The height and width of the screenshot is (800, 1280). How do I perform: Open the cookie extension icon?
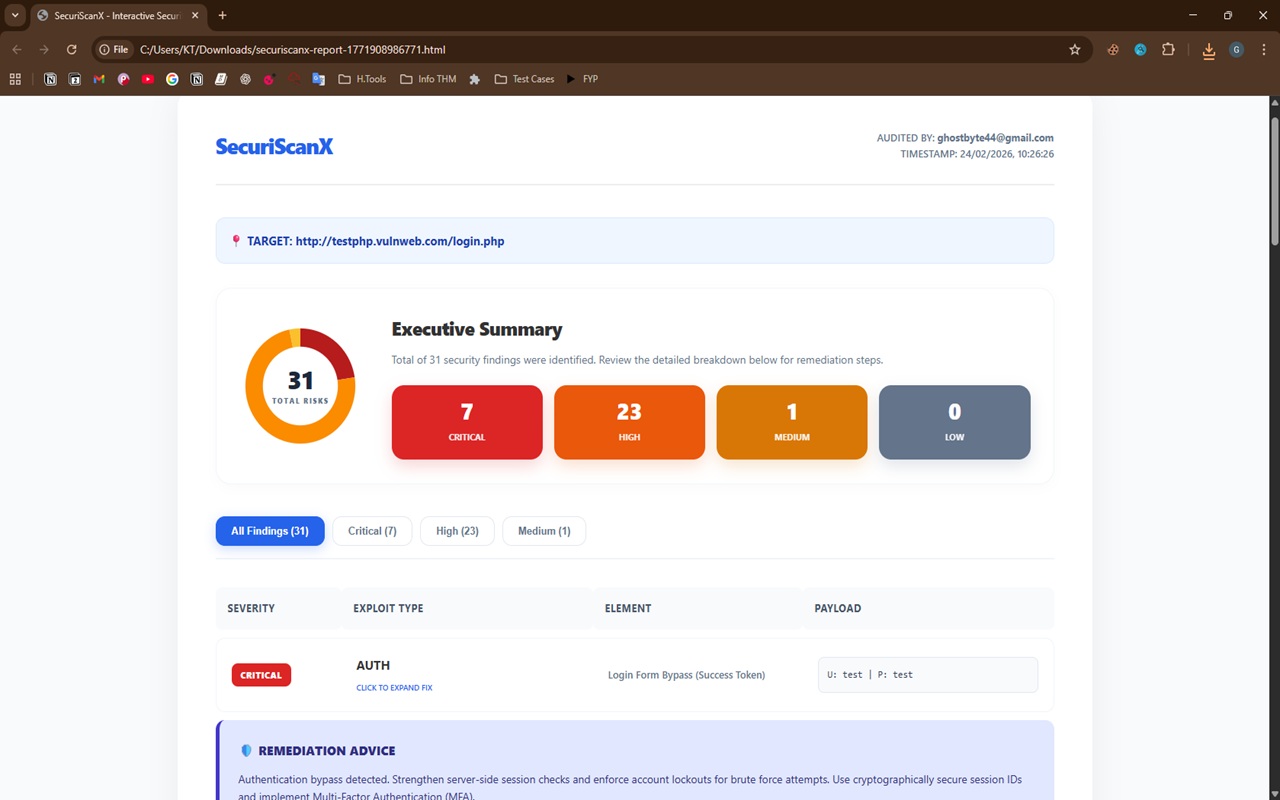[1113, 49]
